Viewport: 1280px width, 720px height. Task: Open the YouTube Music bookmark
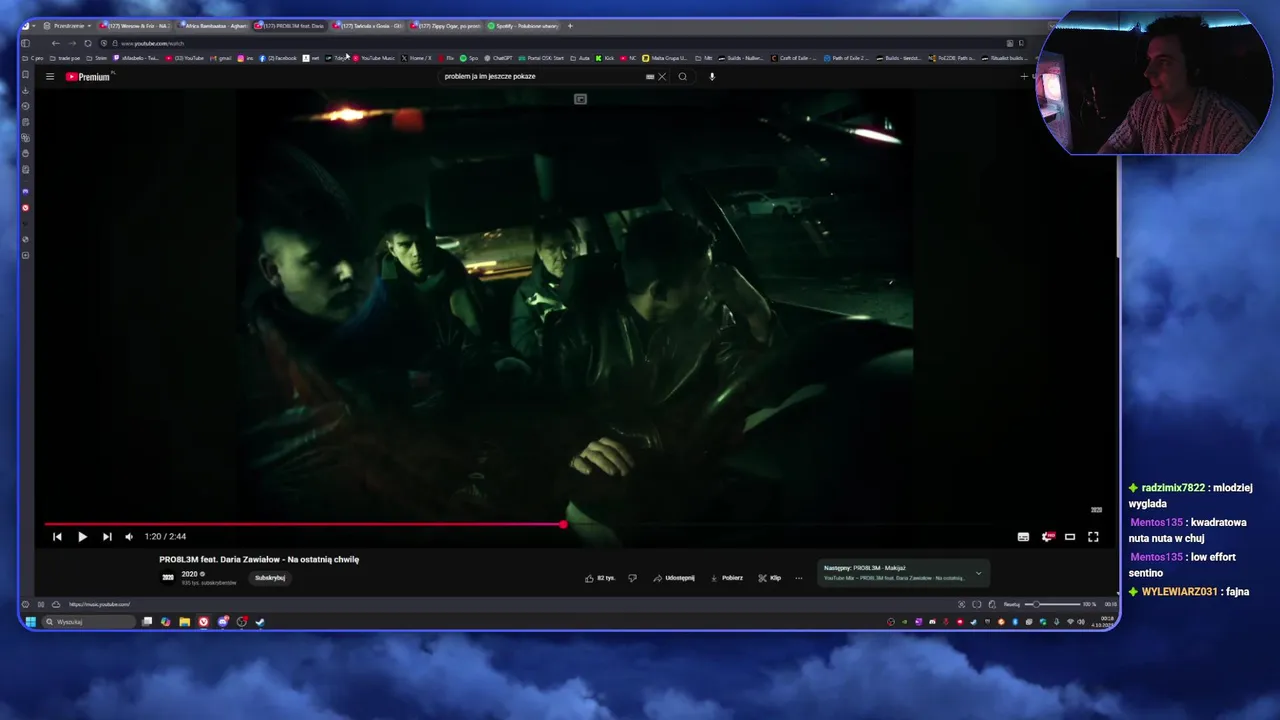click(374, 58)
